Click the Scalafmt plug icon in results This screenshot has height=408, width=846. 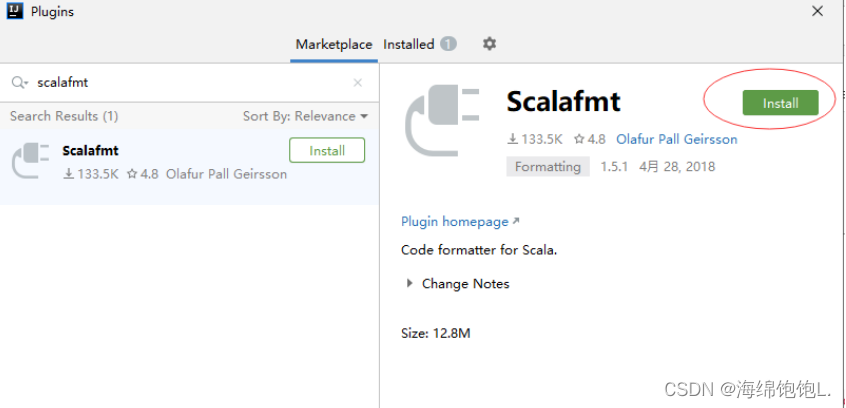pyautogui.click(x=30, y=160)
